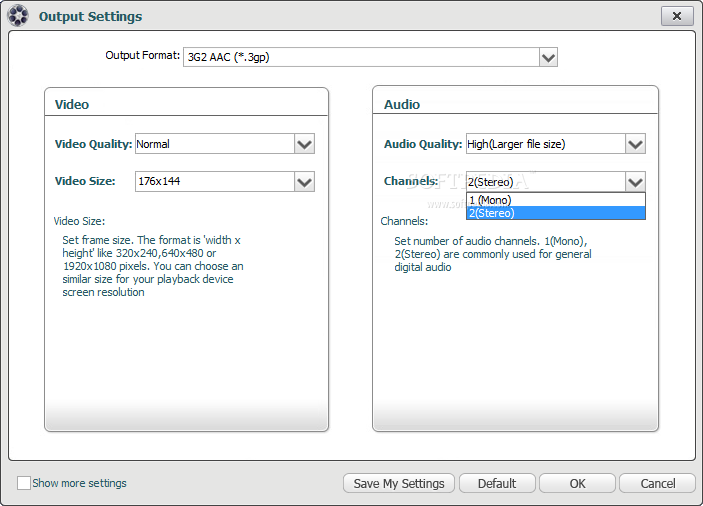Click the Audio Quality field showing High
The image size is (703, 506).
tap(545, 144)
